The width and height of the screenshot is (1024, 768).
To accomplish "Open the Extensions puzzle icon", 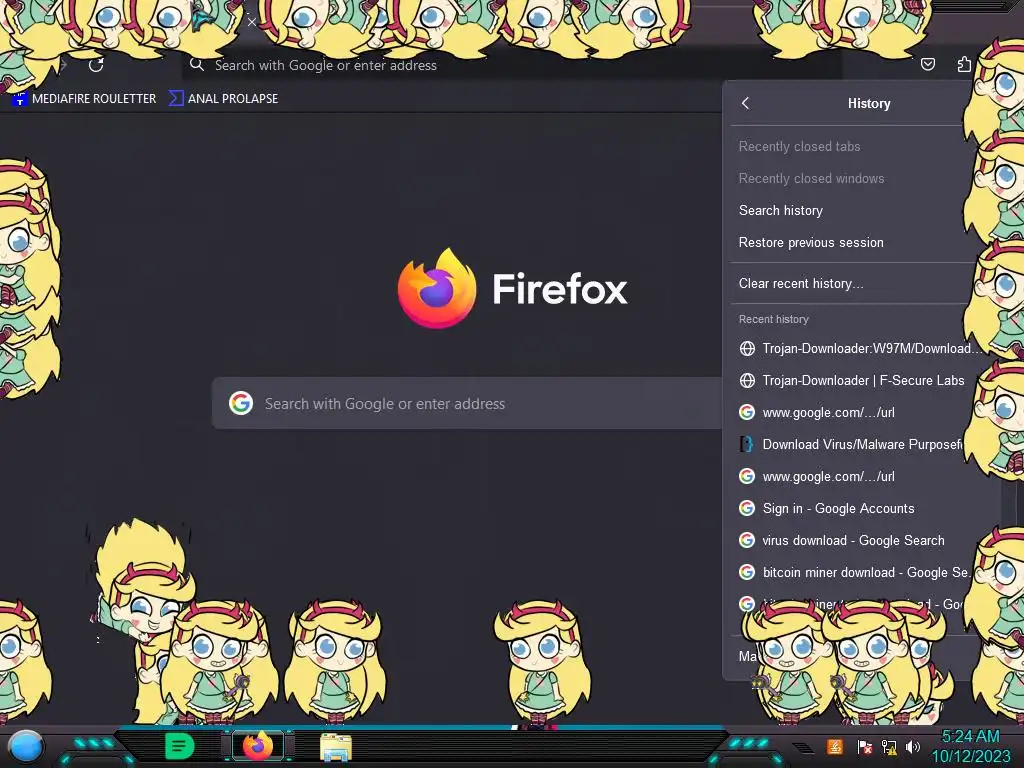I will (x=963, y=64).
